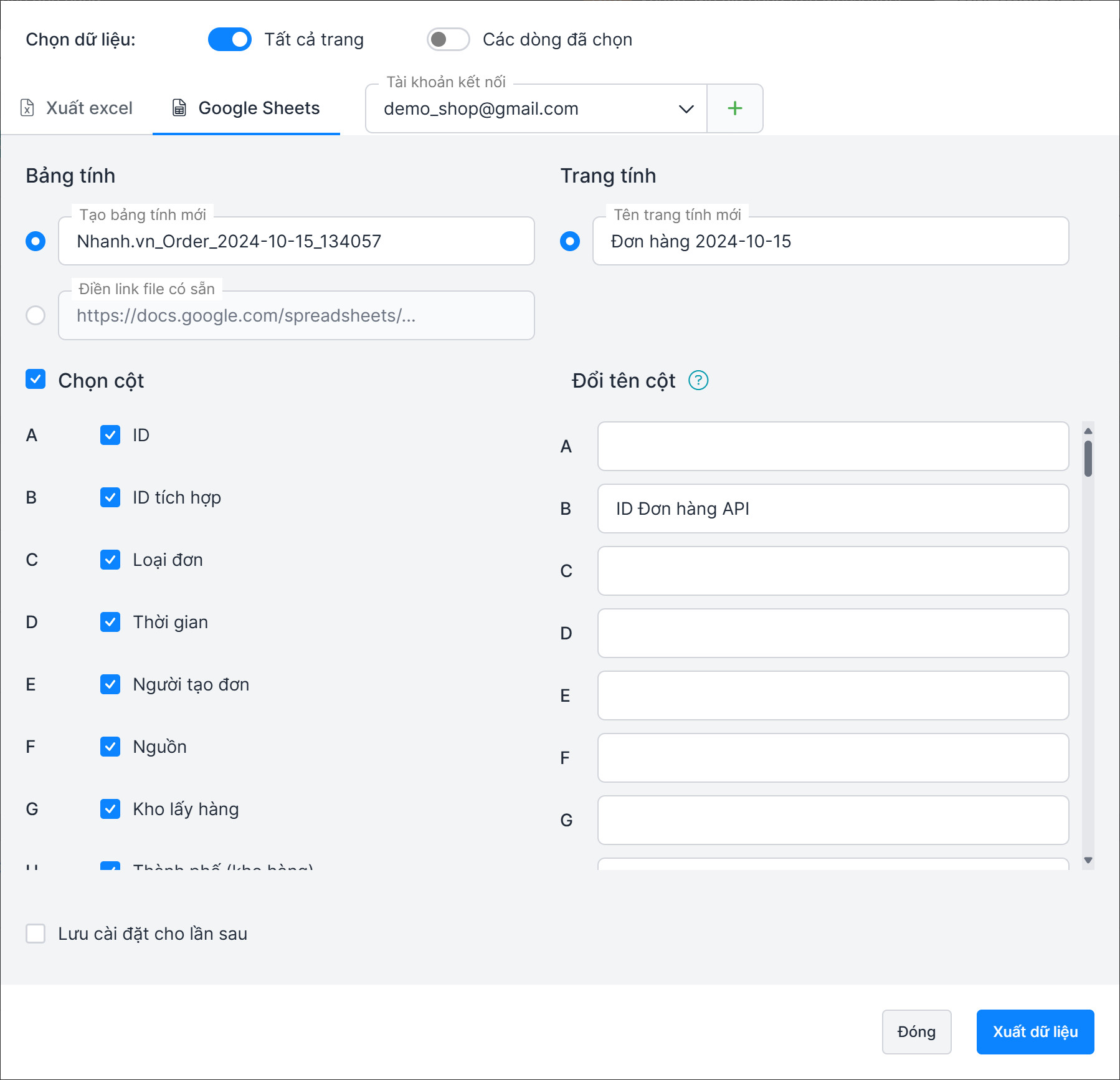The height and width of the screenshot is (1080, 1120).
Task: Switch to the Xuất excel tab
Action: pyautogui.click(x=77, y=108)
